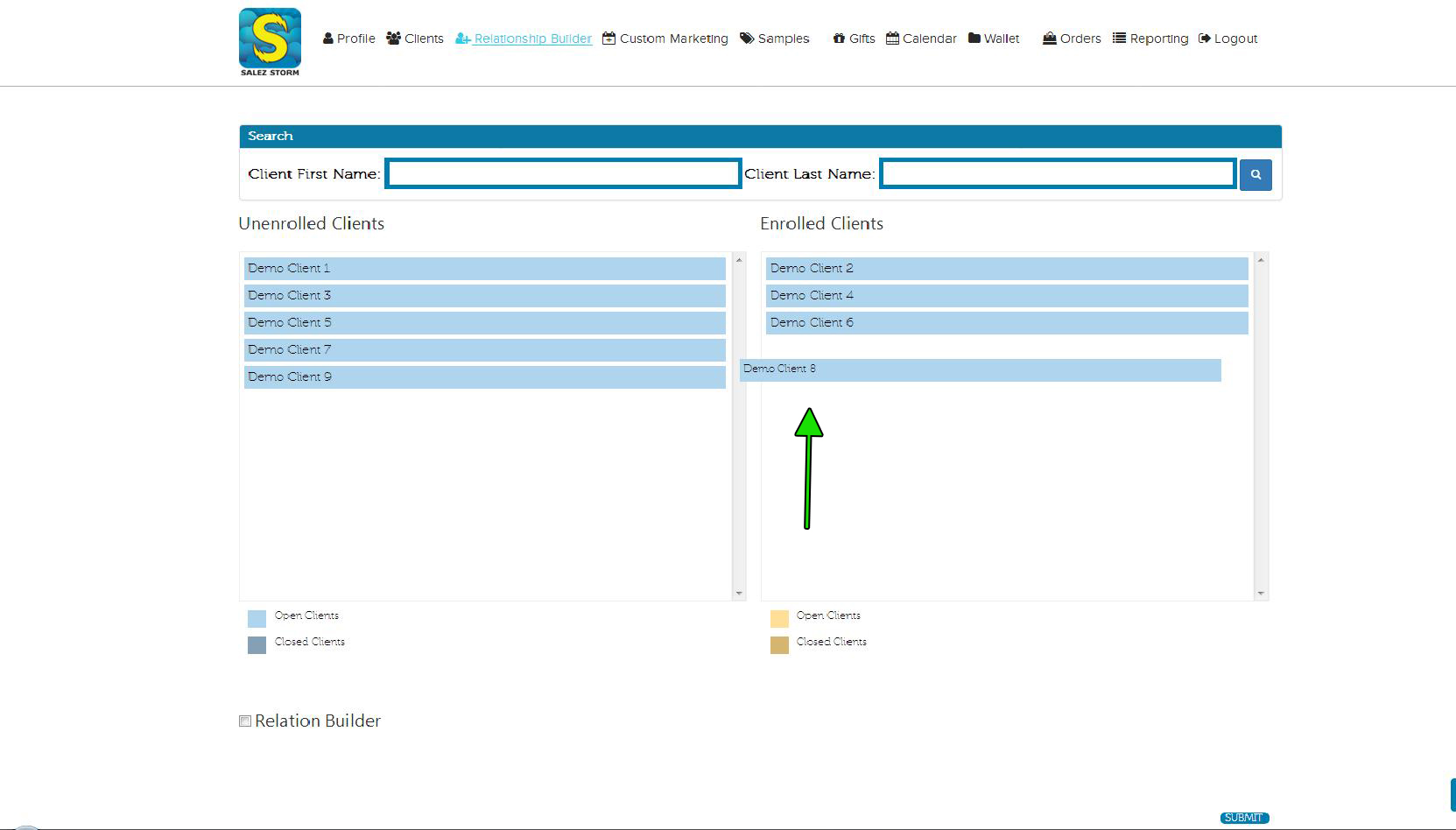Click the Enrolled Open Clients color swatch
Viewport: 1456px width, 830px height.
pos(779,619)
